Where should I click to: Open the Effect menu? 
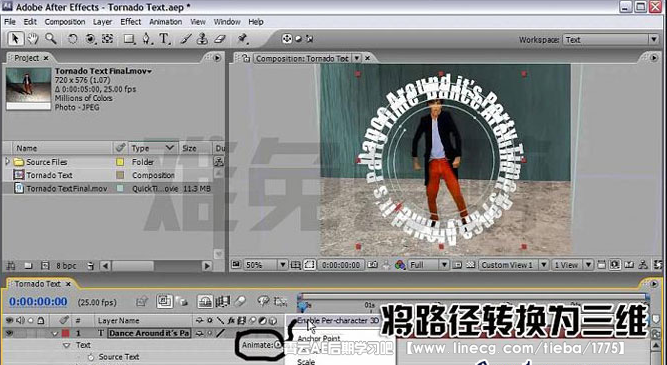point(131,22)
